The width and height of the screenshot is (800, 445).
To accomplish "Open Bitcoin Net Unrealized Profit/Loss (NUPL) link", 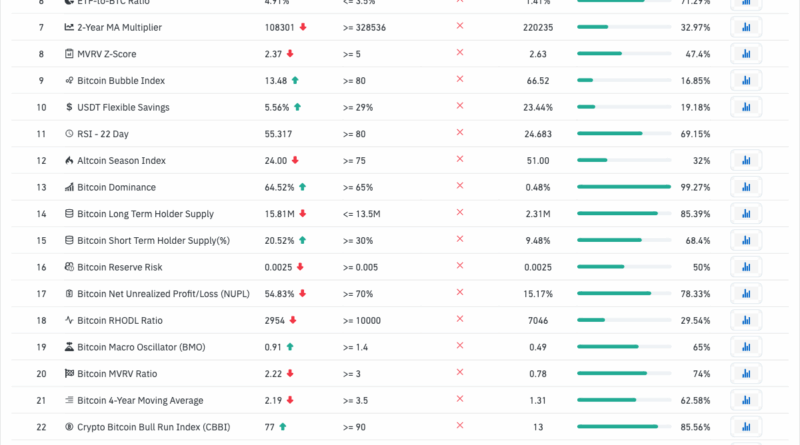I will (162, 294).
